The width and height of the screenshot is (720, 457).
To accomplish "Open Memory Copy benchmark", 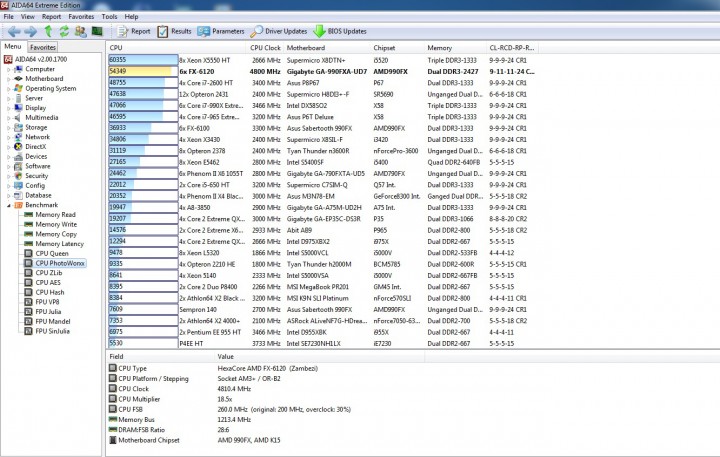I will click(x=56, y=234).
